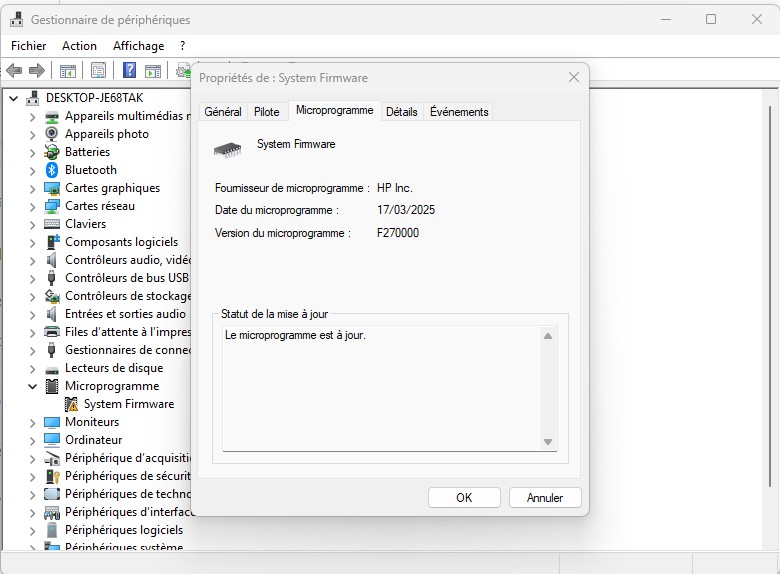Click the Bluetooth category icon
Image resolution: width=780 pixels, height=574 pixels.
click(x=52, y=170)
